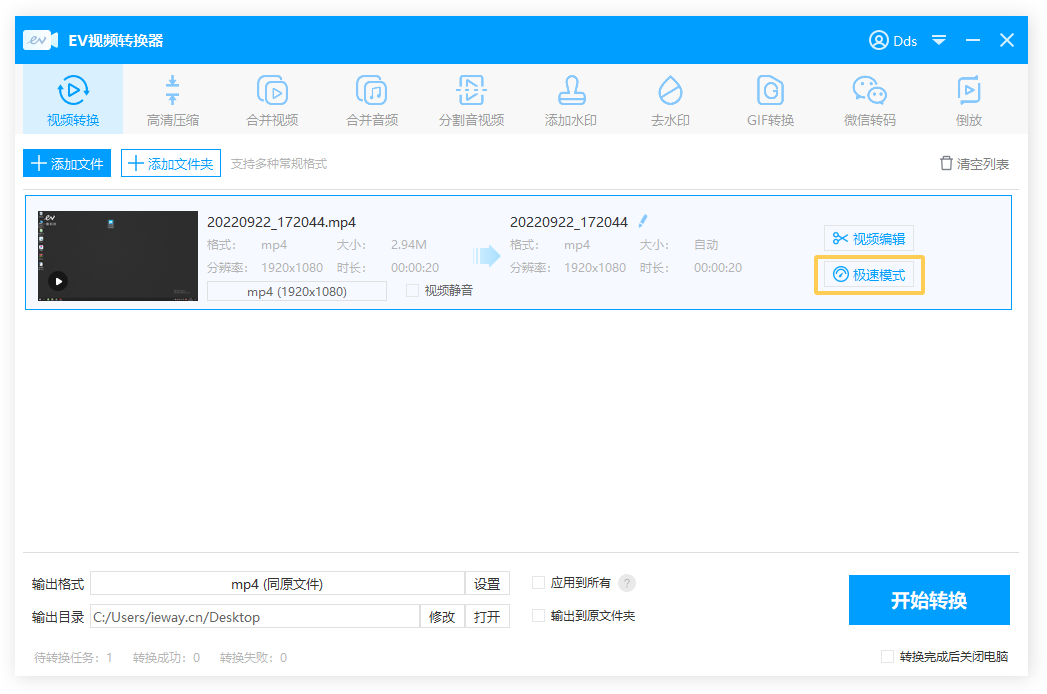Open the 去水印 remove watermark tool

click(670, 100)
